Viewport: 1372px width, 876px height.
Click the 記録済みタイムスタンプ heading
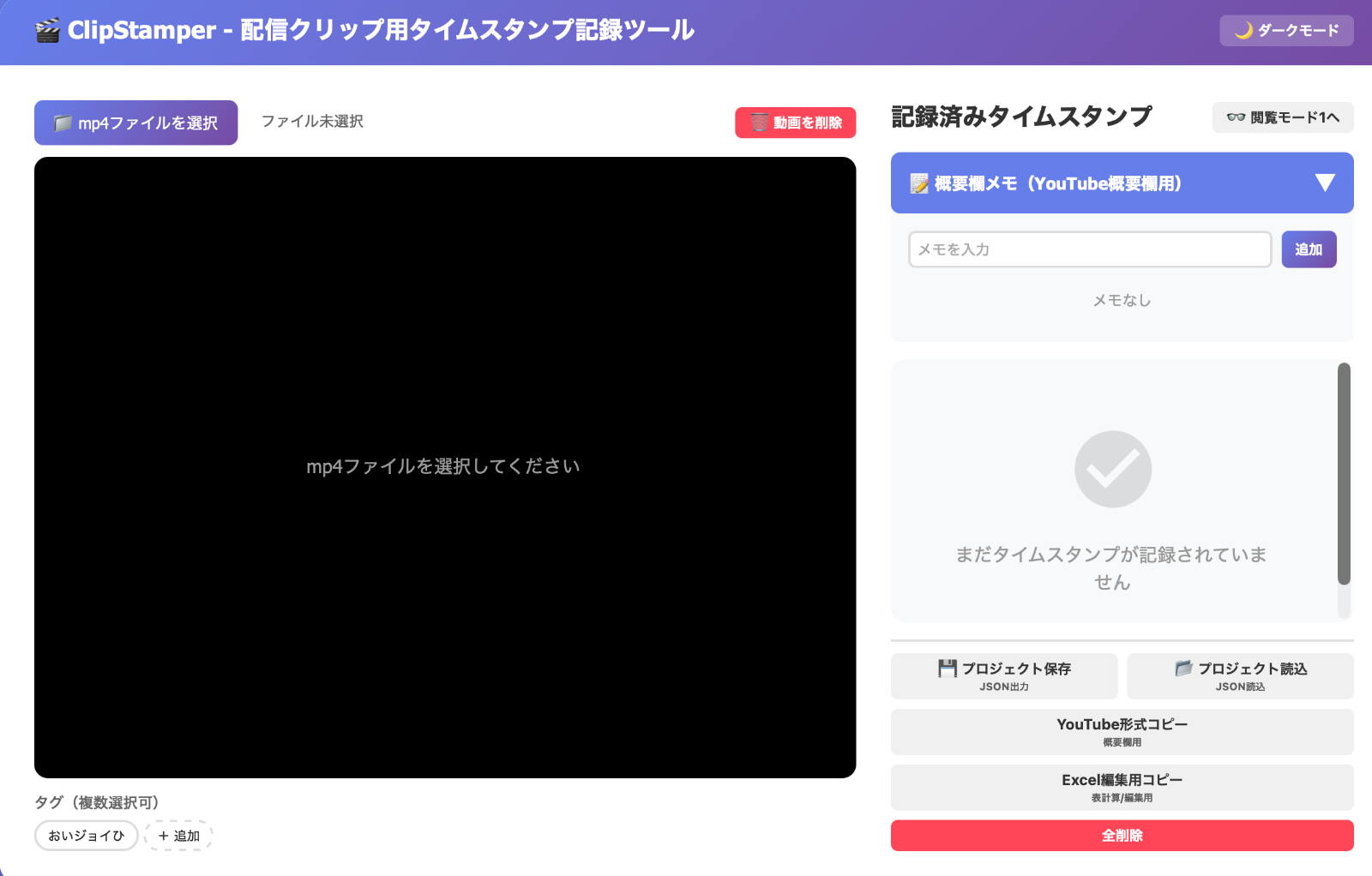click(1021, 117)
